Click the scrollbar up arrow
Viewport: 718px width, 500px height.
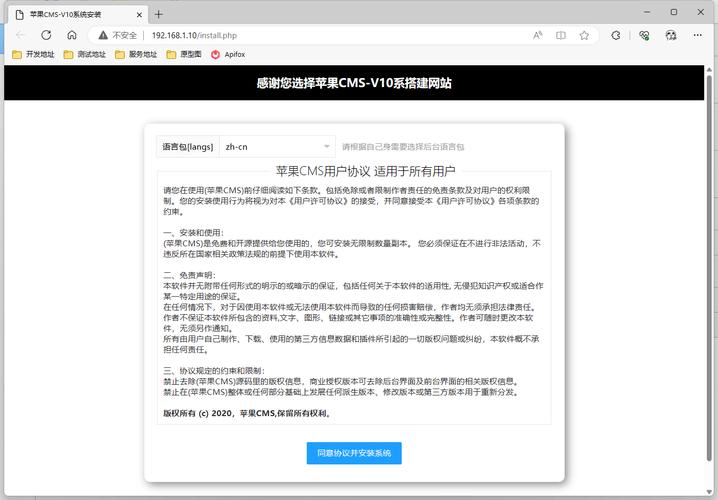[x=709, y=70]
